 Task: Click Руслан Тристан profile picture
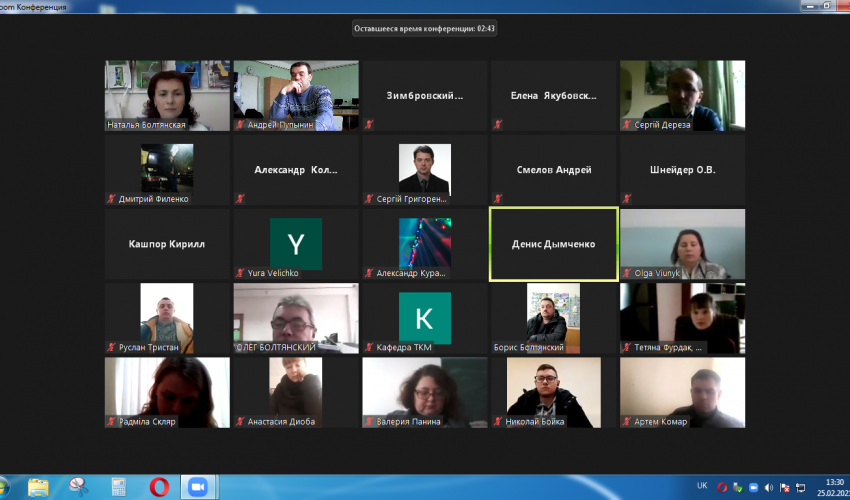(x=167, y=318)
